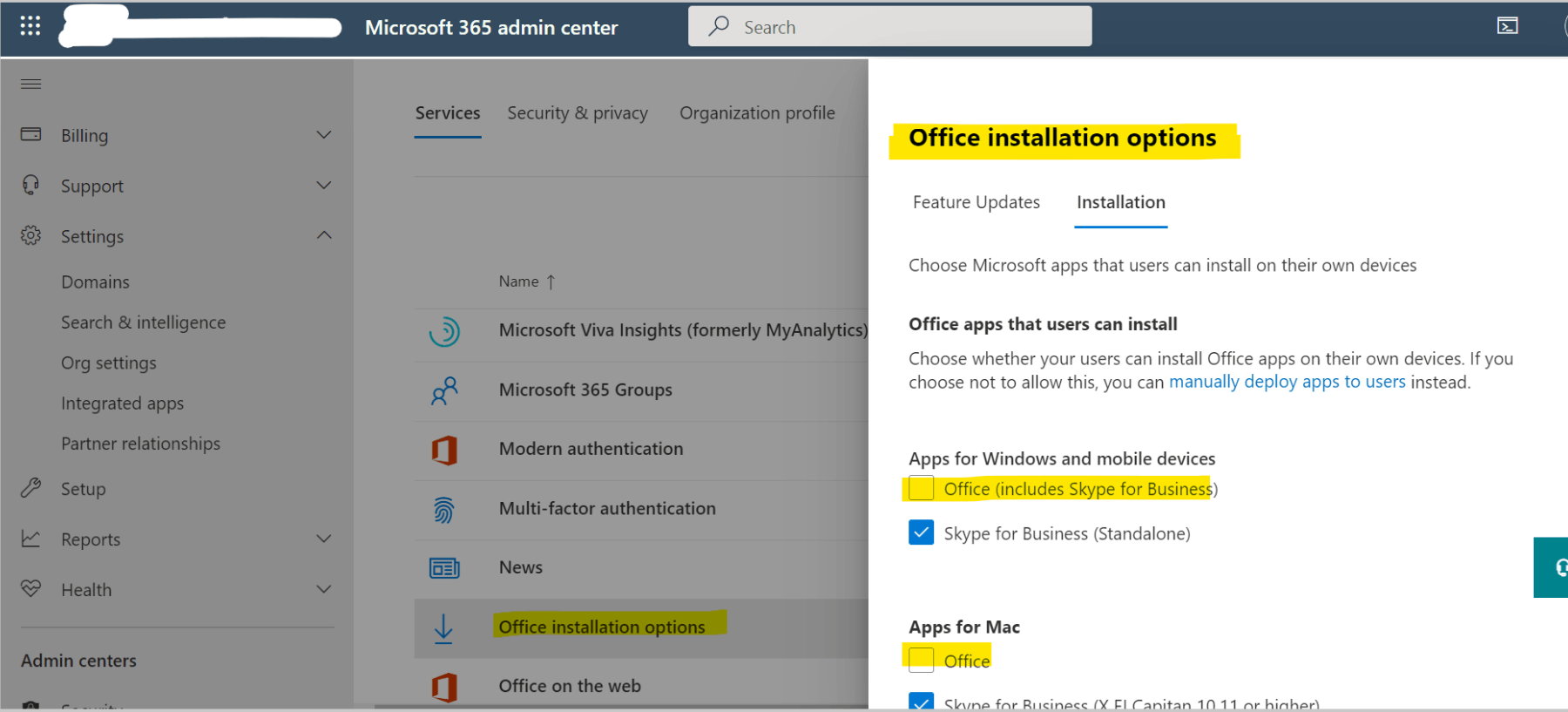This screenshot has height=712, width=1568.
Task: Expand the Reports section chevron
Action: [x=324, y=539]
